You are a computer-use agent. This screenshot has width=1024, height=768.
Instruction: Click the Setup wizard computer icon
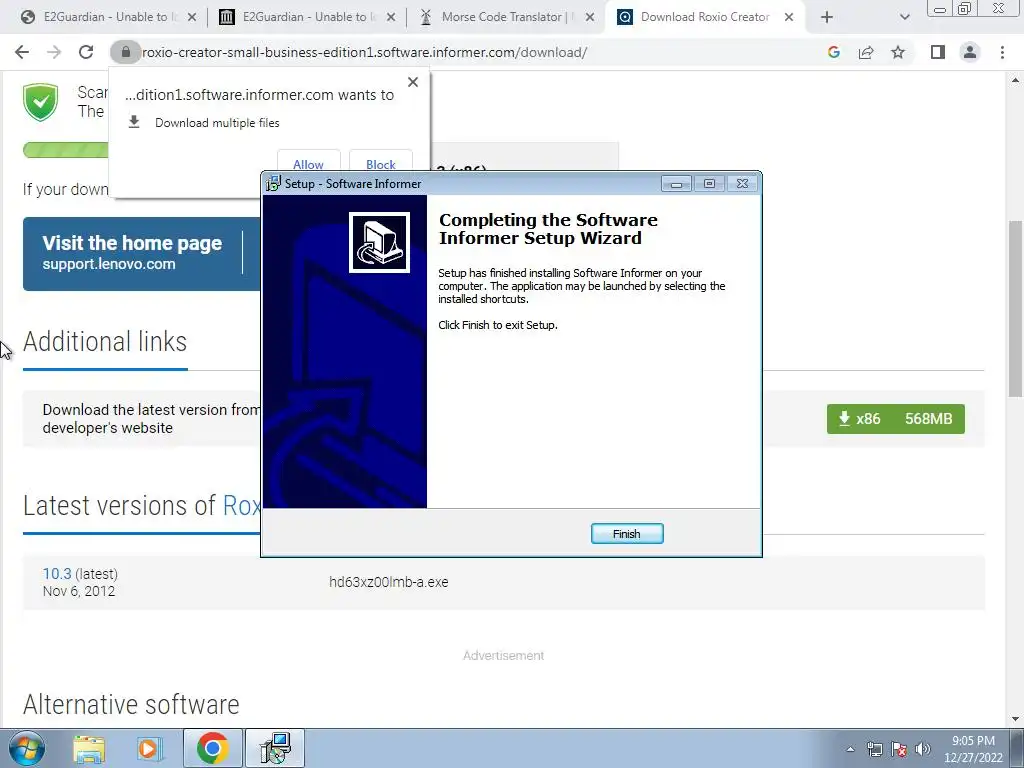pos(379,242)
